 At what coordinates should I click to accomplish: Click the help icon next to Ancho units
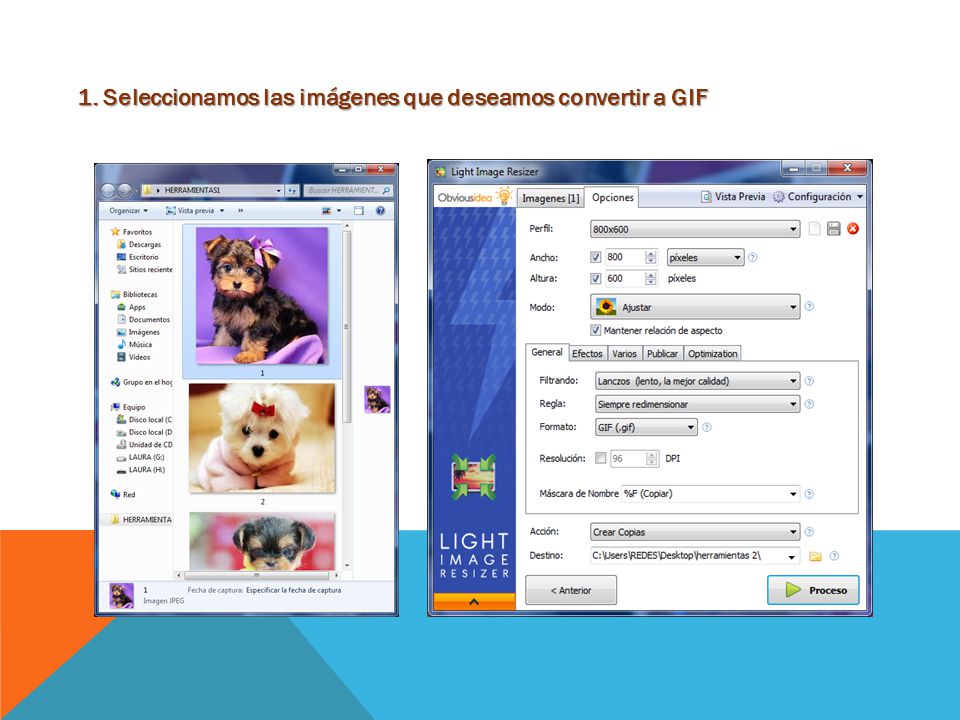(752, 258)
